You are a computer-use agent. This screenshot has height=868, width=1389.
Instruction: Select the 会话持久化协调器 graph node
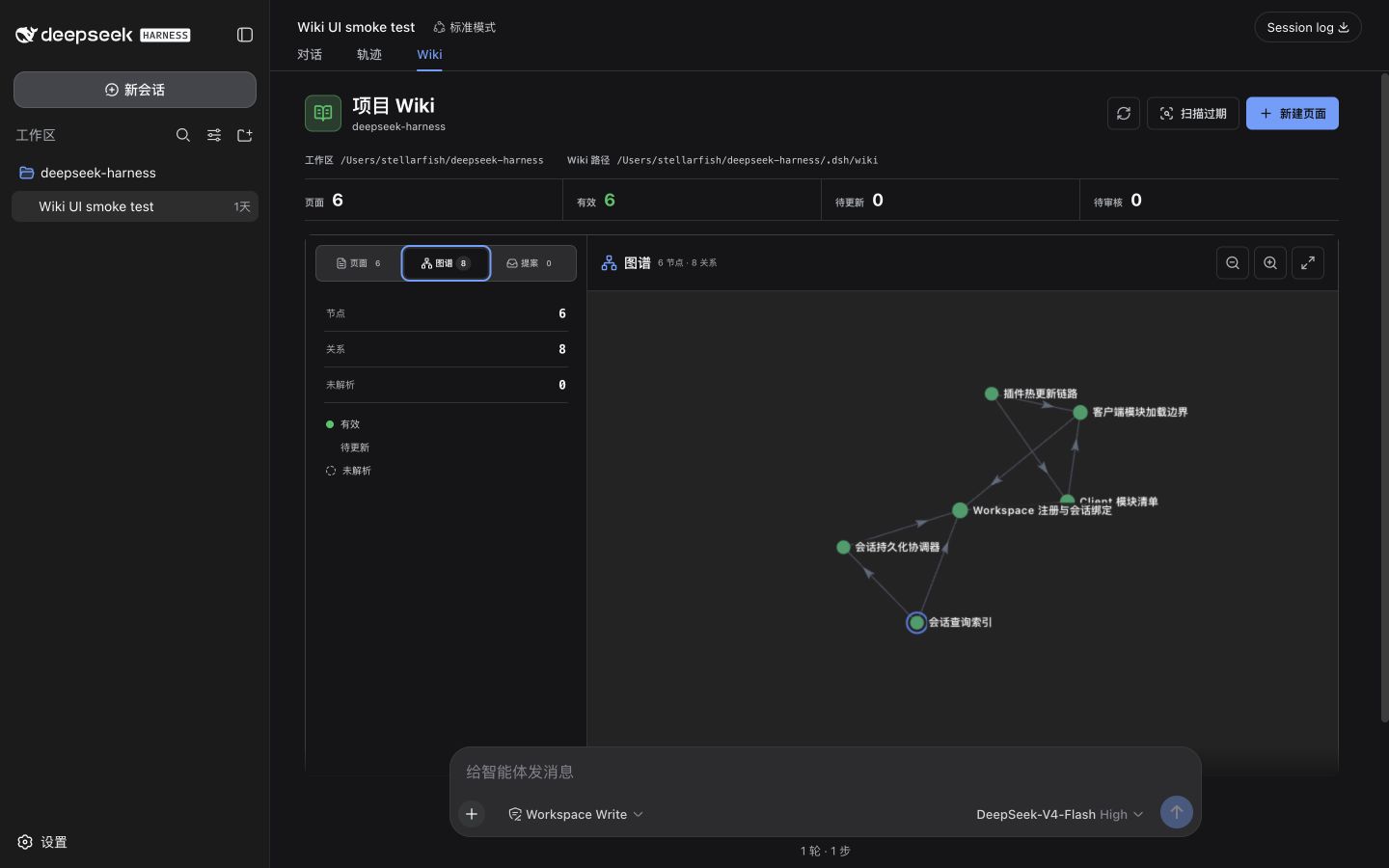click(x=843, y=547)
